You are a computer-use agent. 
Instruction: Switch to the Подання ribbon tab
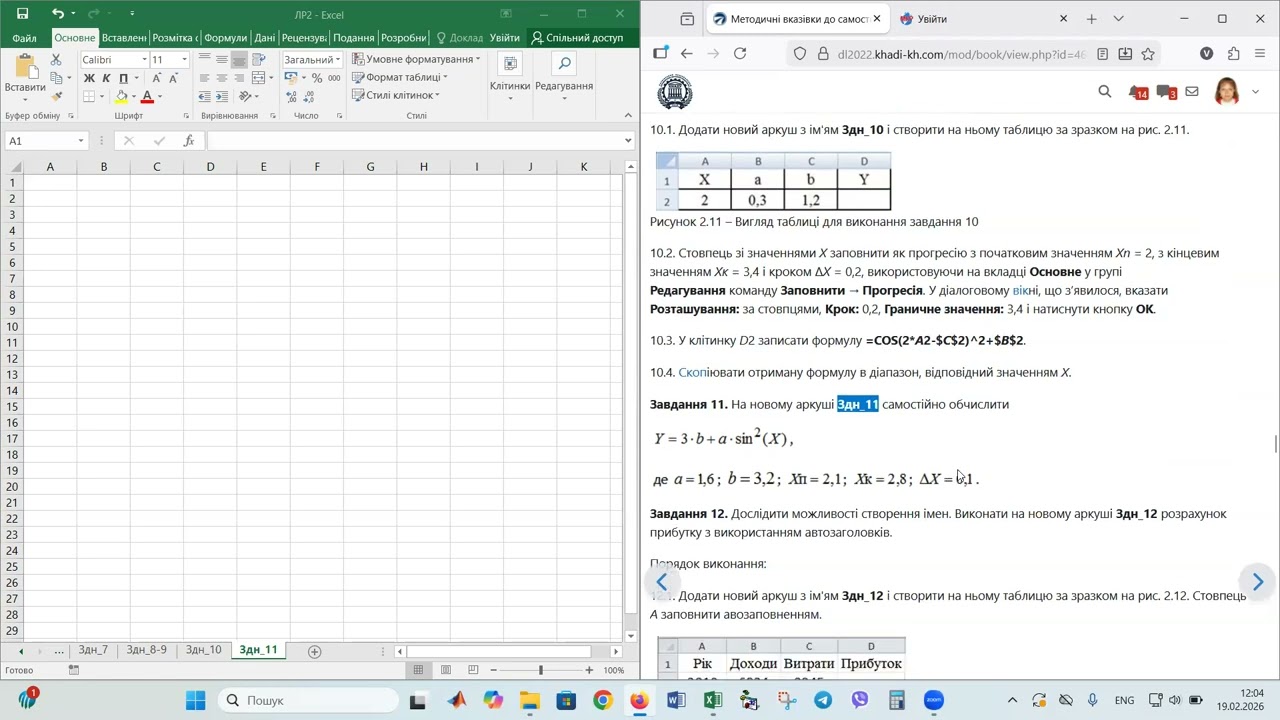(x=354, y=38)
